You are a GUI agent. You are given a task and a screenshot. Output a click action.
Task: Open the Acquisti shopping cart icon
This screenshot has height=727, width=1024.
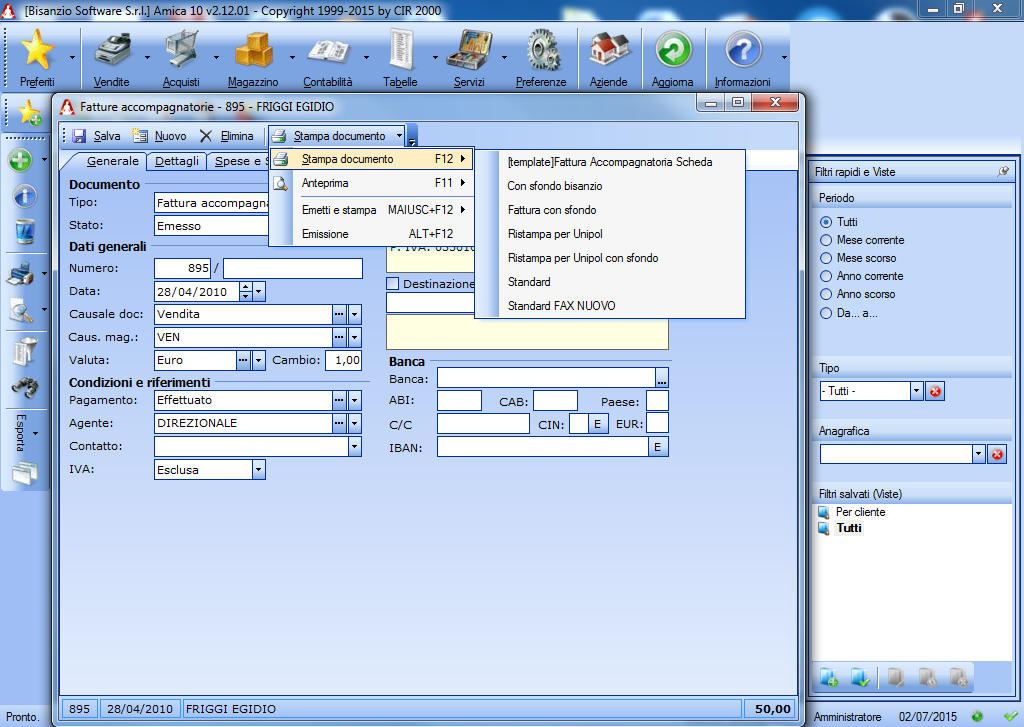pyautogui.click(x=181, y=51)
